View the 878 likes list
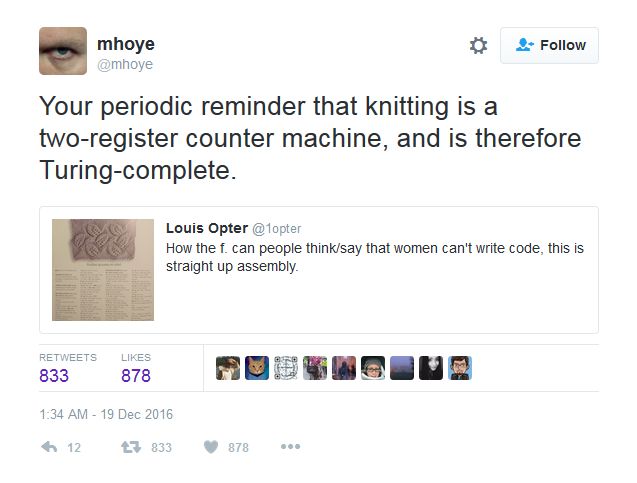The width and height of the screenshot is (637, 483). (x=135, y=376)
